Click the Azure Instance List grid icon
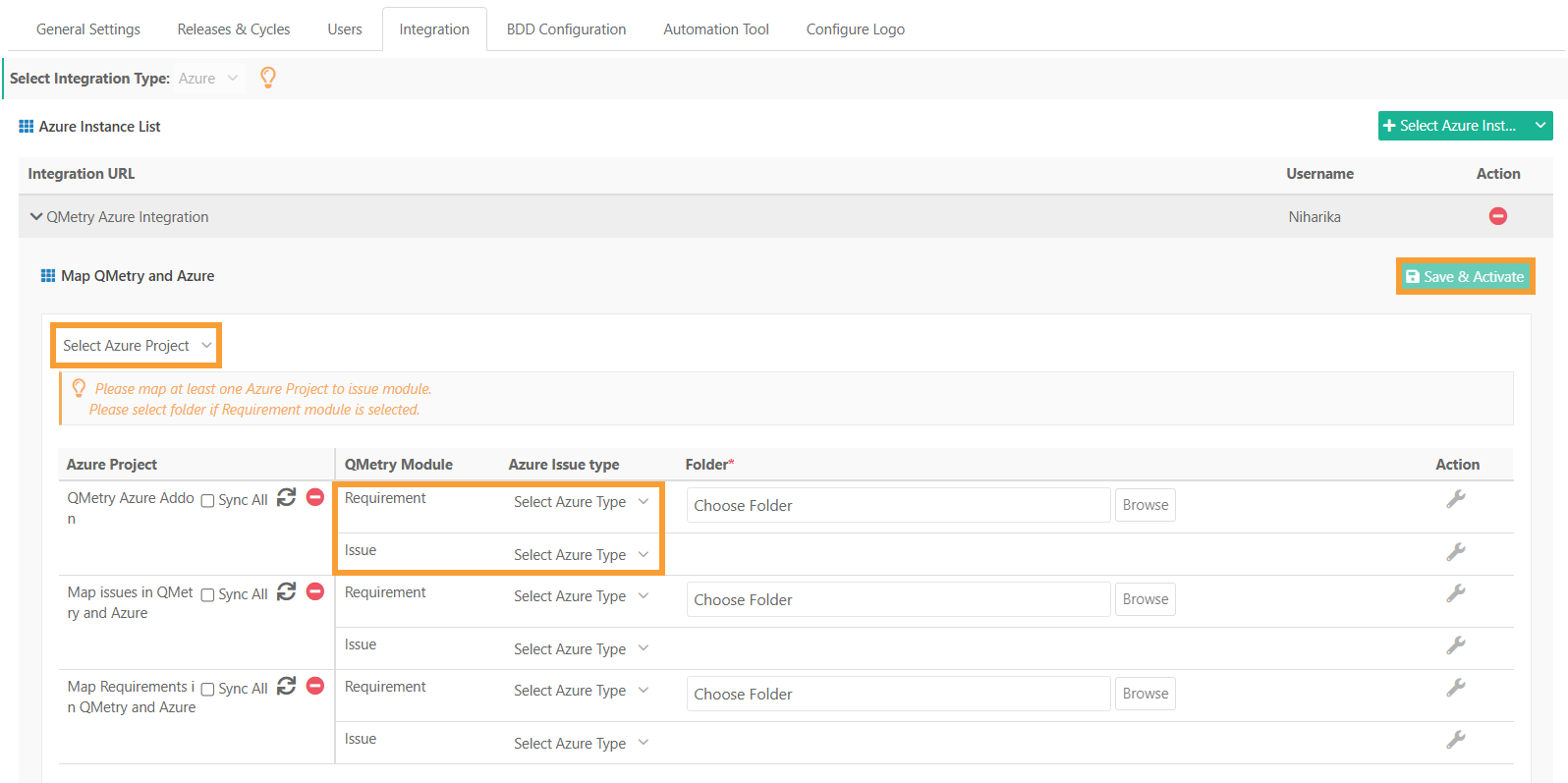1568x783 pixels. [x=27, y=127]
